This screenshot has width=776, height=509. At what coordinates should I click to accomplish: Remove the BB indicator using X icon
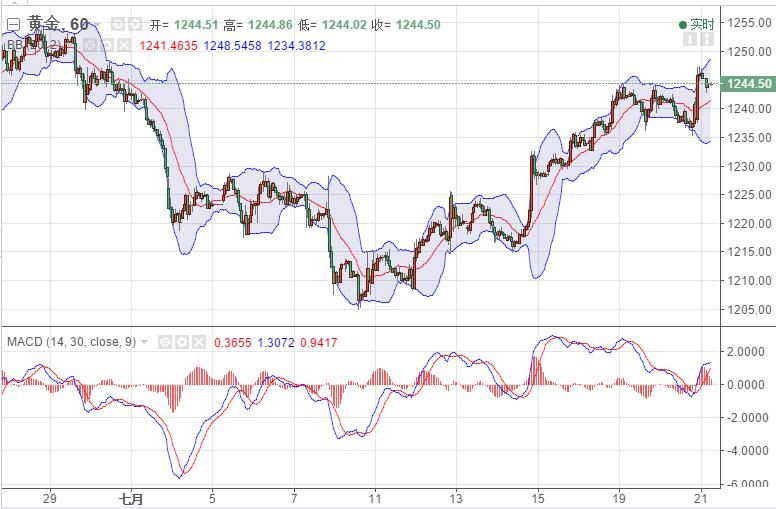pos(122,44)
